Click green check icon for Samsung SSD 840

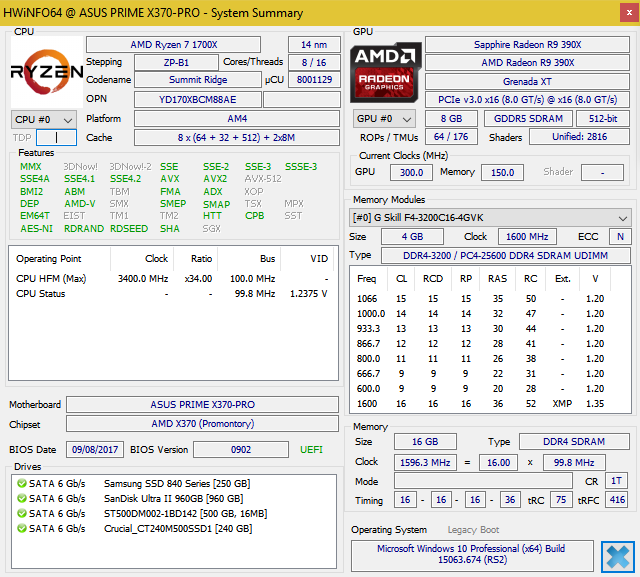coord(21,484)
